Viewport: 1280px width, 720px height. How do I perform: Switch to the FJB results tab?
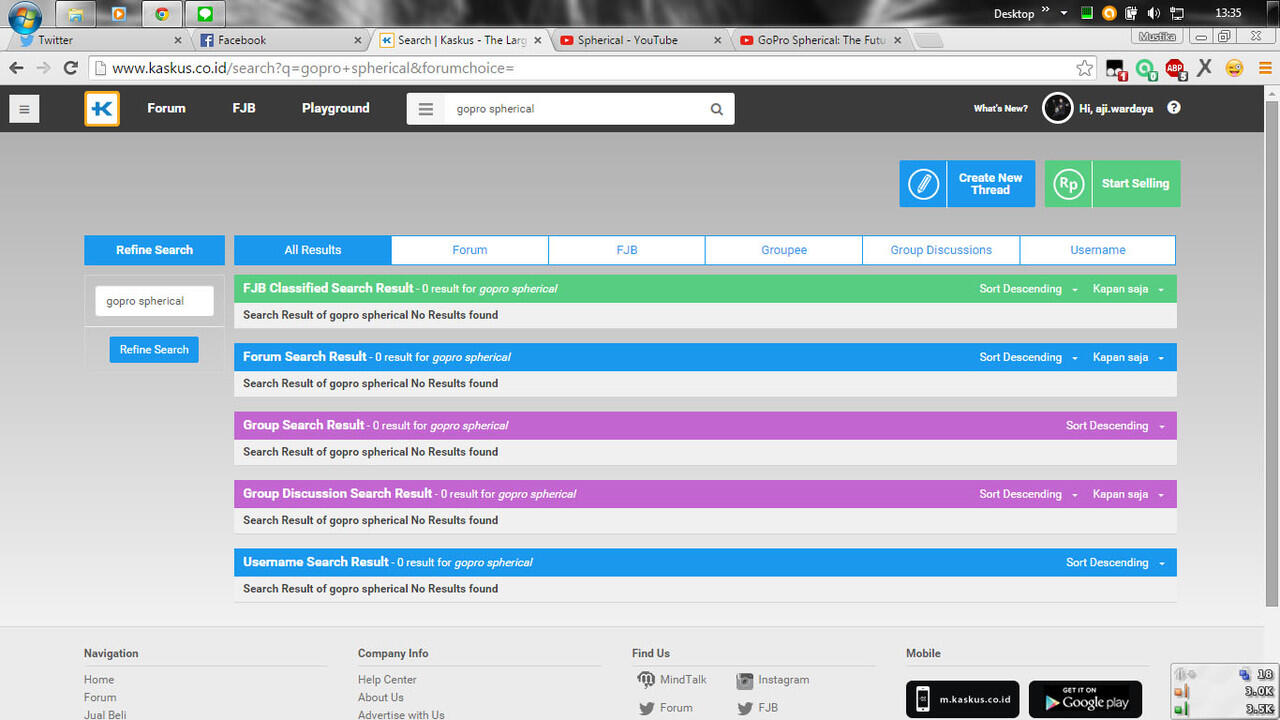point(627,250)
